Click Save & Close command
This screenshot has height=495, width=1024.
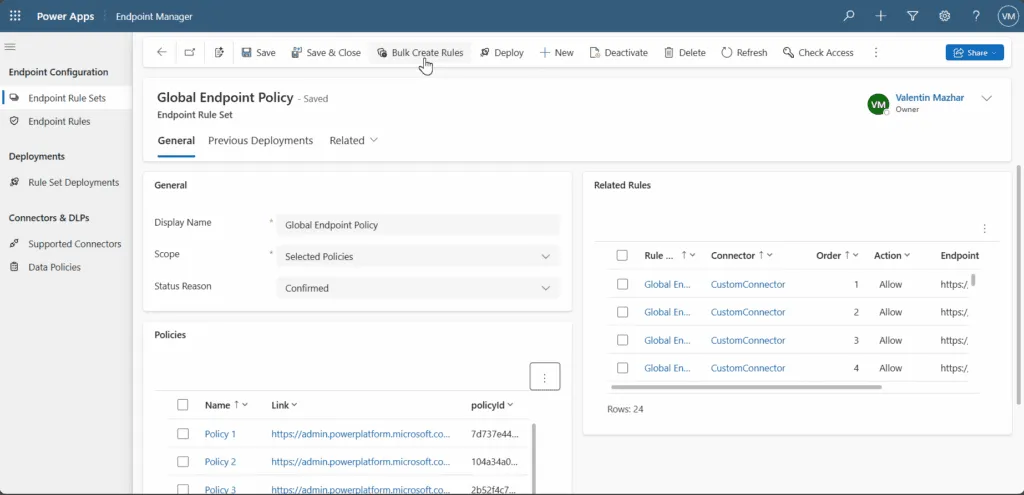(326, 53)
